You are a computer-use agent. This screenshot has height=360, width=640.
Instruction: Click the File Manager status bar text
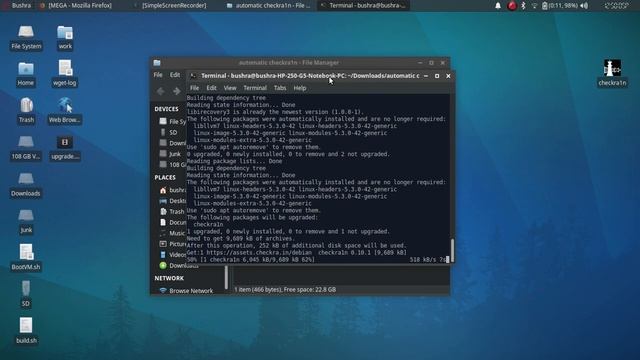(285, 289)
